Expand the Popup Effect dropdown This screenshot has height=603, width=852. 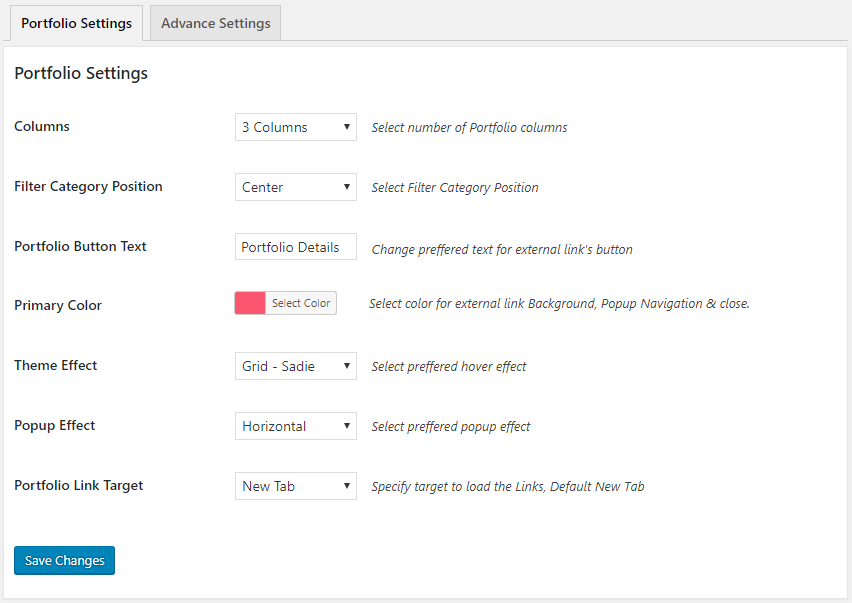coord(295,426)
